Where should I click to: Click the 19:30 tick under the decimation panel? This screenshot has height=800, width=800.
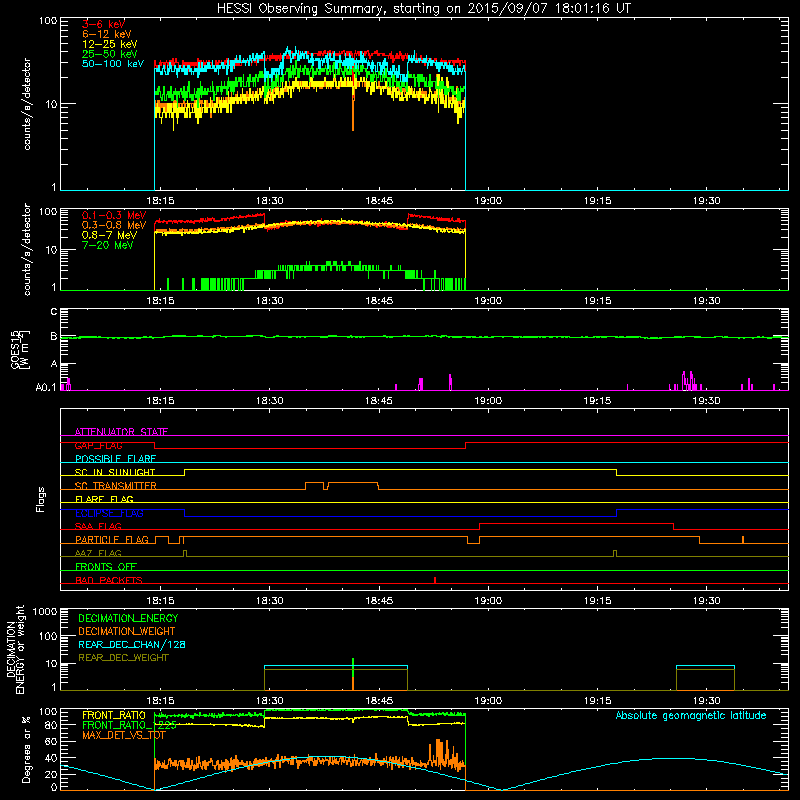click(x=707, y=701)
